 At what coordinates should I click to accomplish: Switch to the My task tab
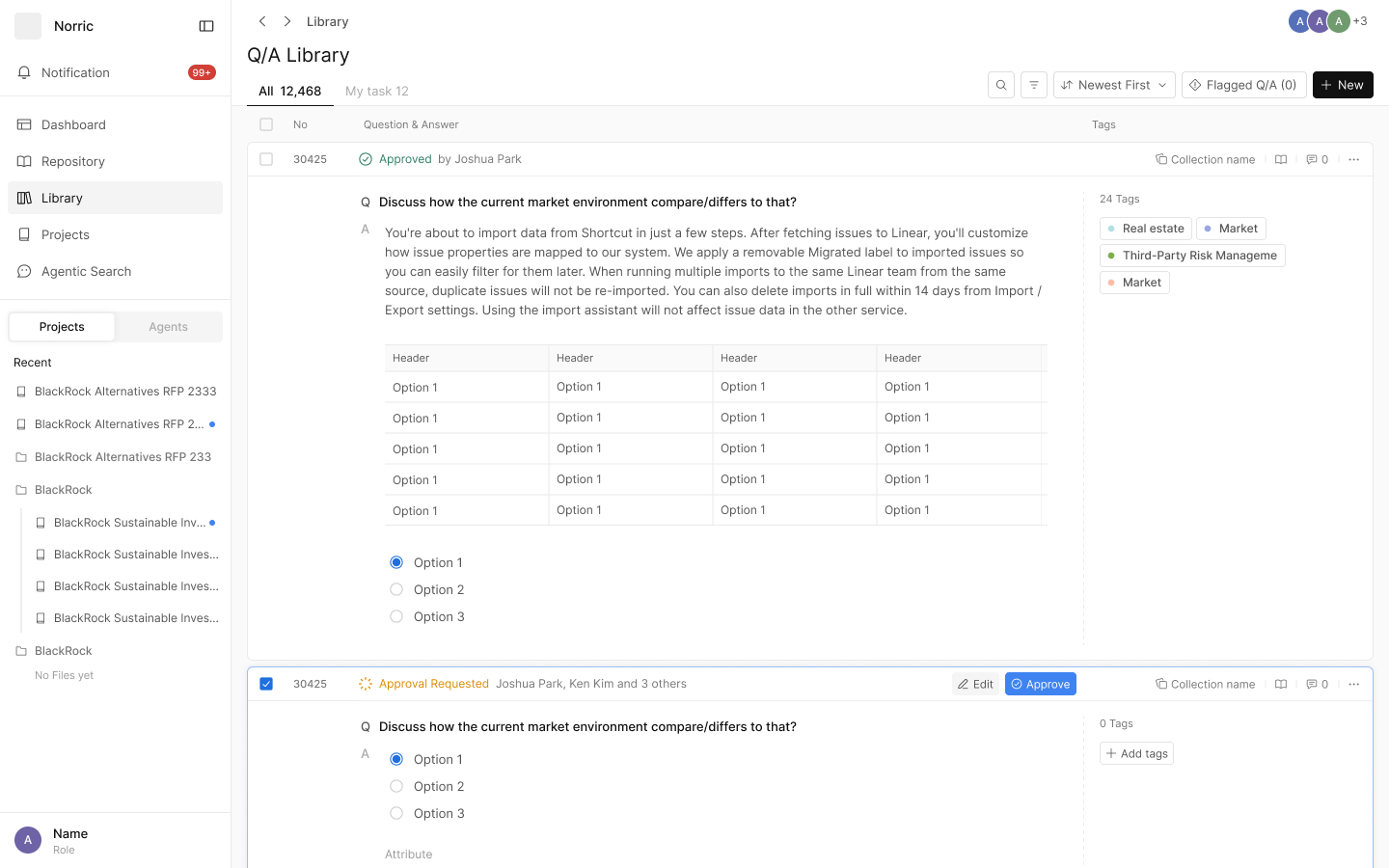click(x=377, y=91)
